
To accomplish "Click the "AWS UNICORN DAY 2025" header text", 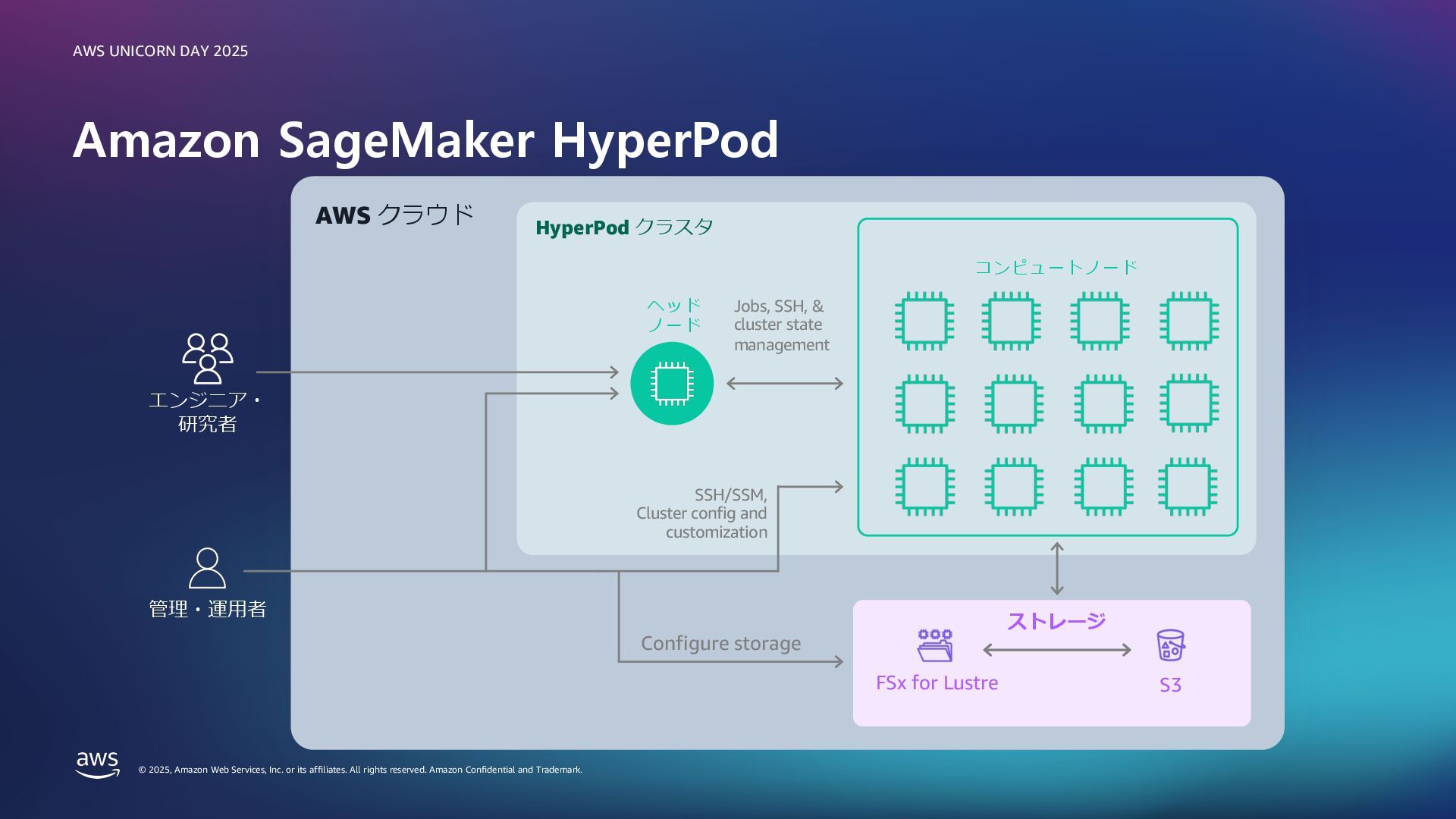I will (x=160, y=51).
